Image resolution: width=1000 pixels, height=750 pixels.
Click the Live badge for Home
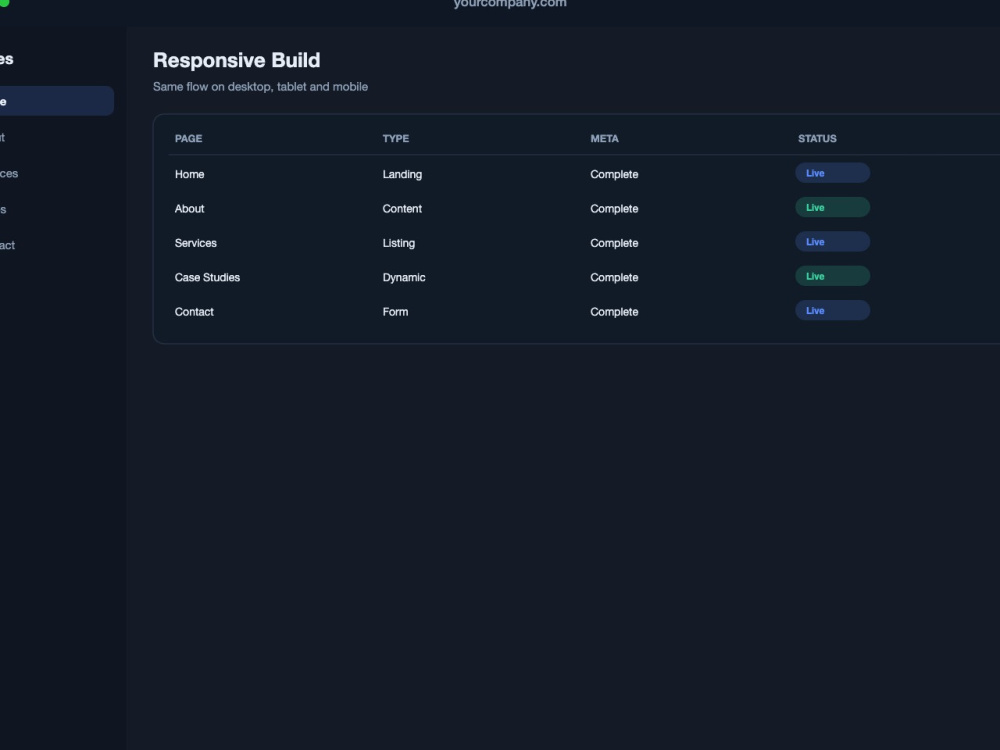[832, 173]
